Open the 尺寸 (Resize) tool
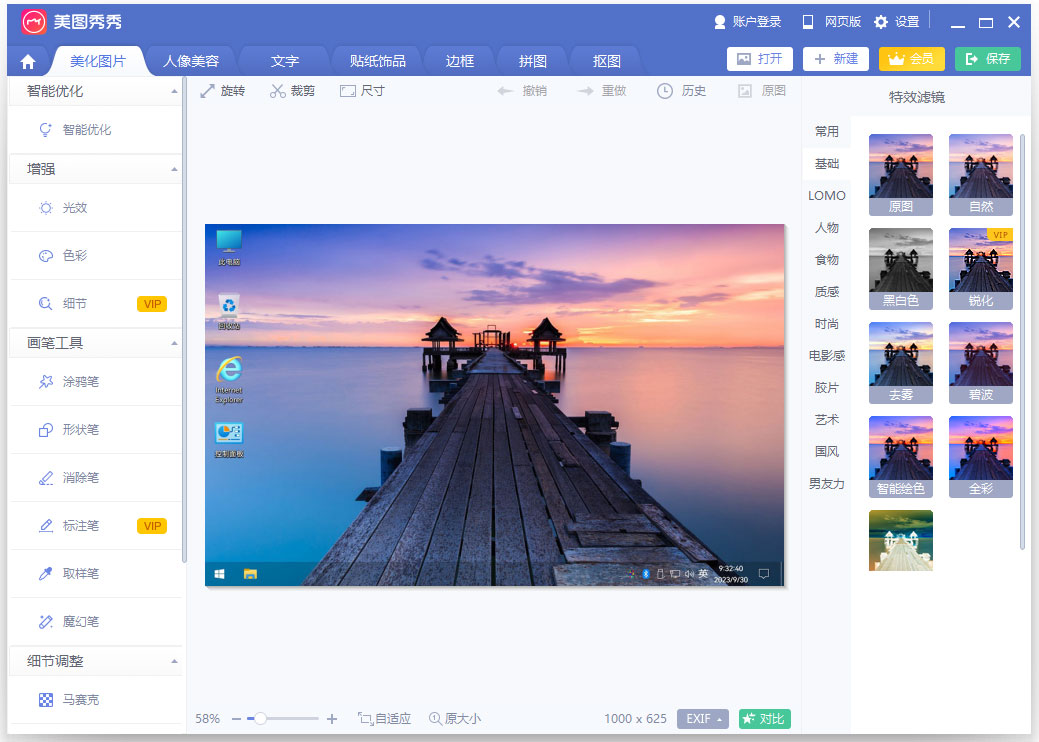The image size is (1039, 742). (x=361, y=90)
